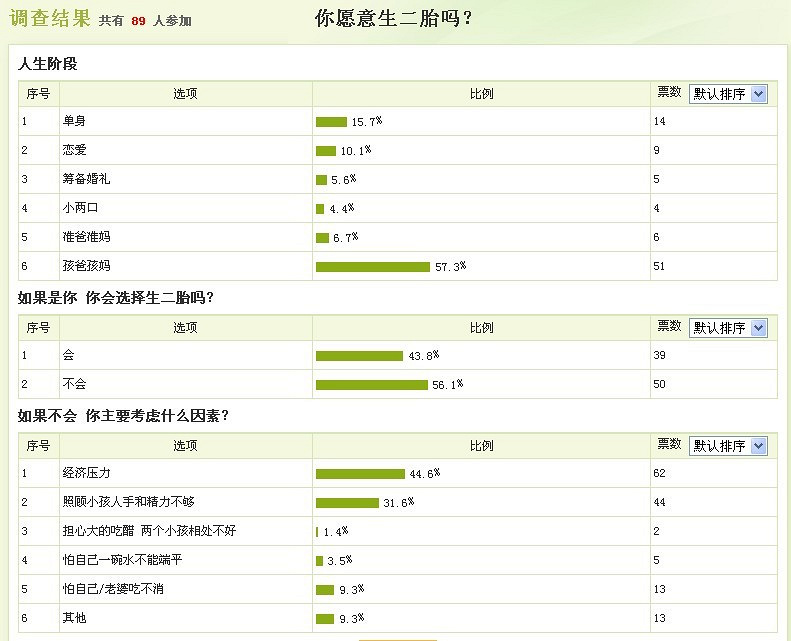
Task: Select the 恋爱 option text
Action: (74, 150)
